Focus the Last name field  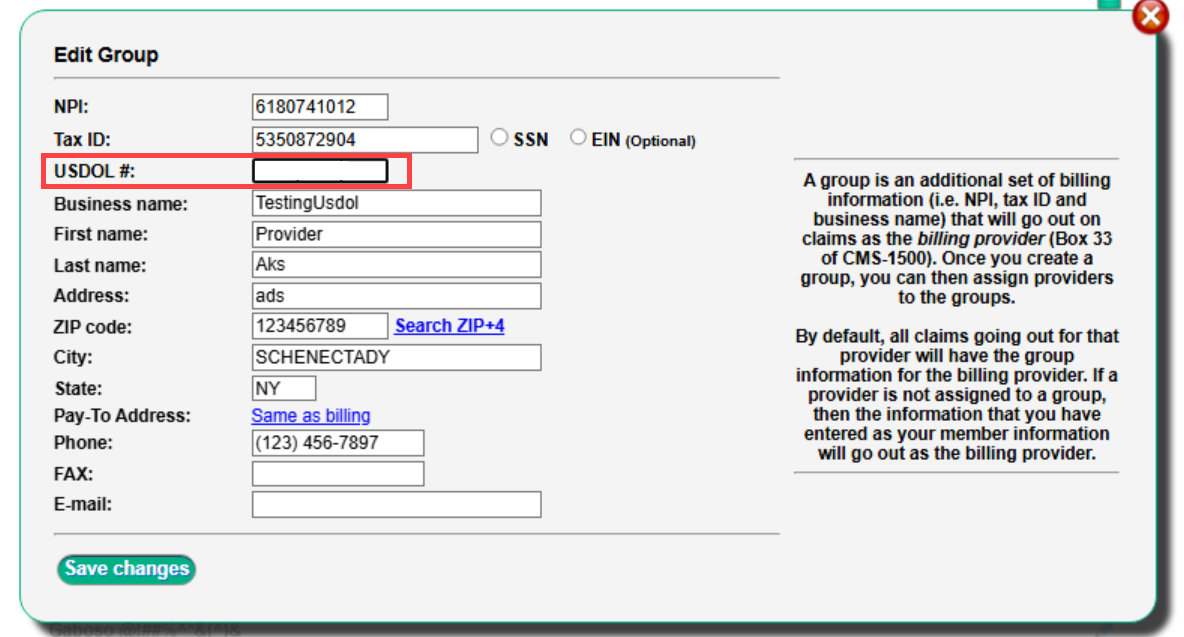[396, 265]
